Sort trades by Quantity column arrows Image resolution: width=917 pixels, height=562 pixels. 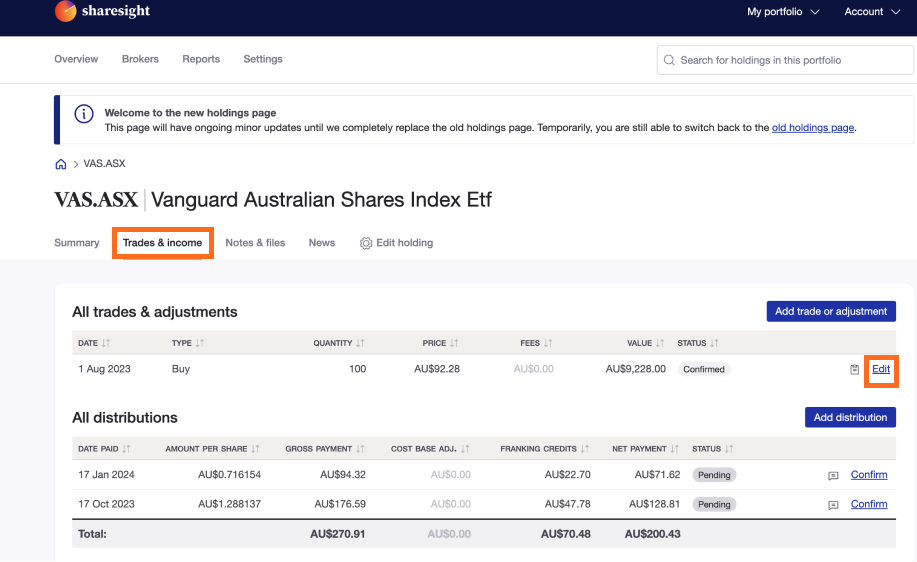point(360,343)
